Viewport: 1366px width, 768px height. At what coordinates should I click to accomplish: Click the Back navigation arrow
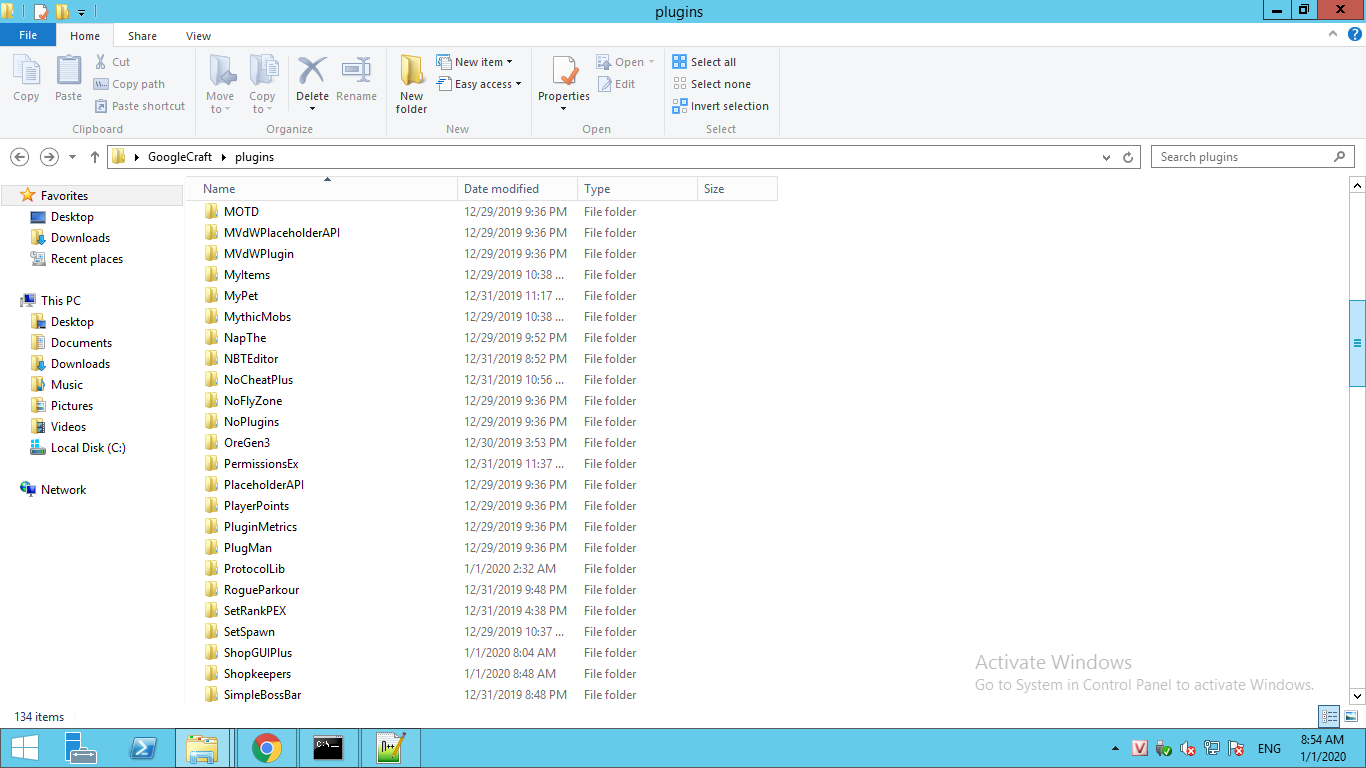(x=19, y=157)
